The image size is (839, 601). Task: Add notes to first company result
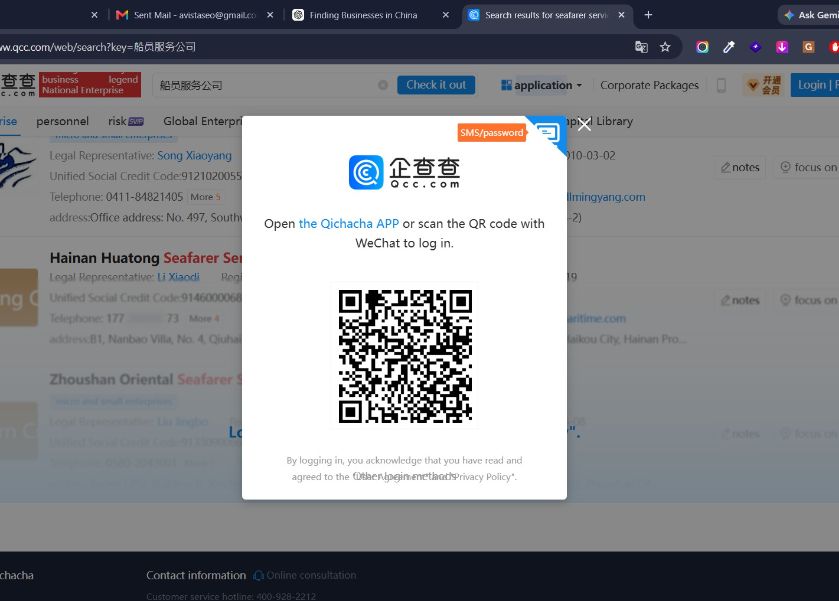tap(741, 168)
